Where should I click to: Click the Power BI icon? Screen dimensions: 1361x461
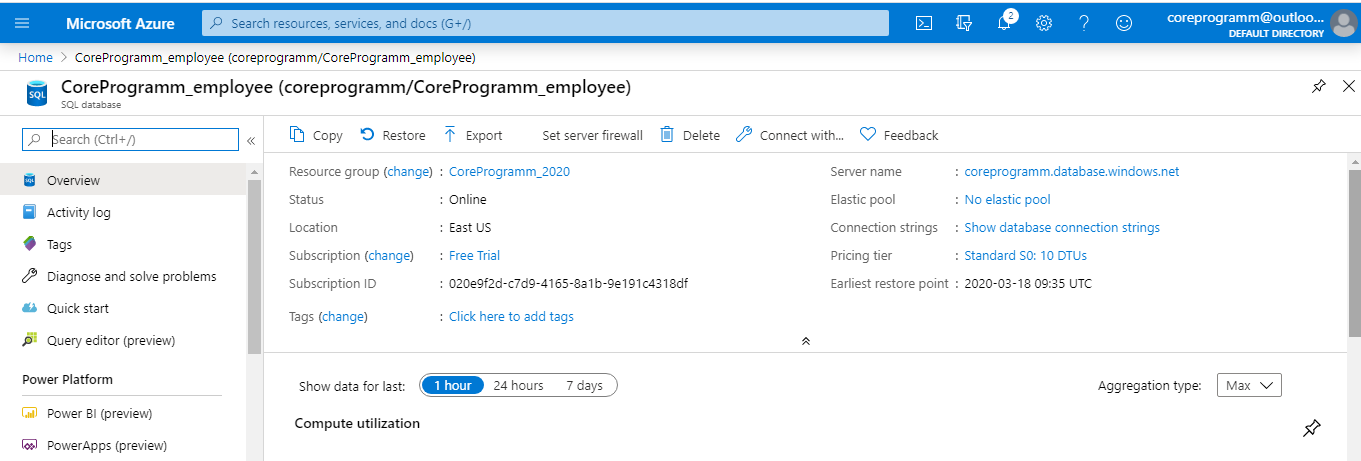(x=29, y=413)
